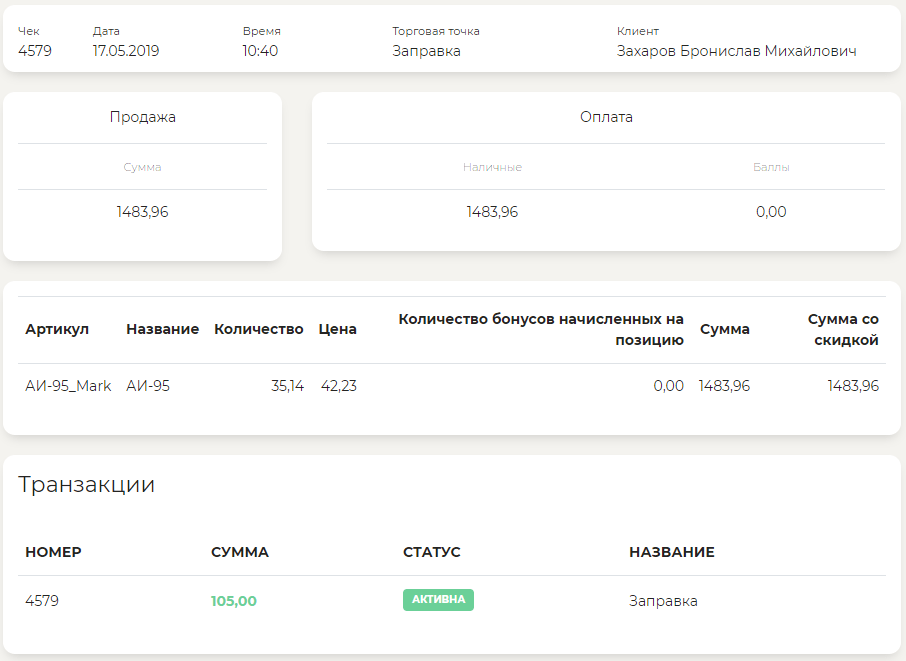The image size is (906, 661).
Task: Click Заправка under Торговая точка
Action: (426, 51)
